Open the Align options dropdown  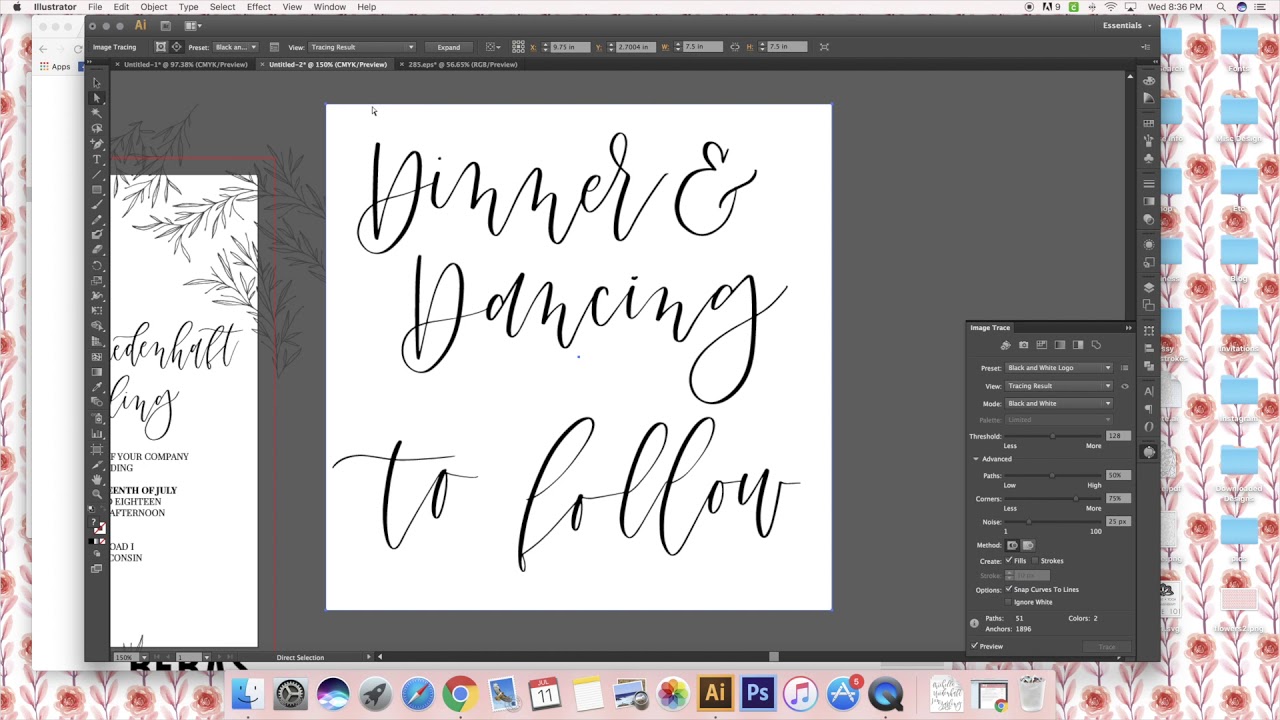tap(493, 47)
